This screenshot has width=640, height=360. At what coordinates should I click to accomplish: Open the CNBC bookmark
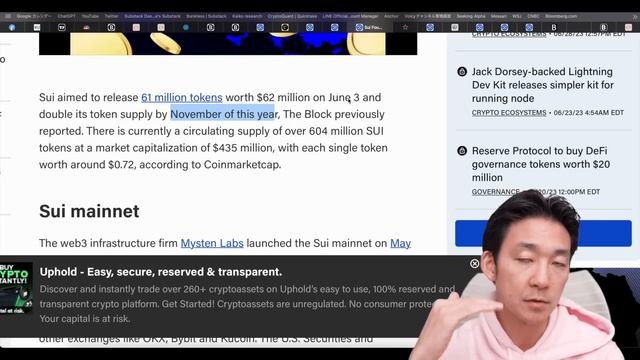click(533, 16)
